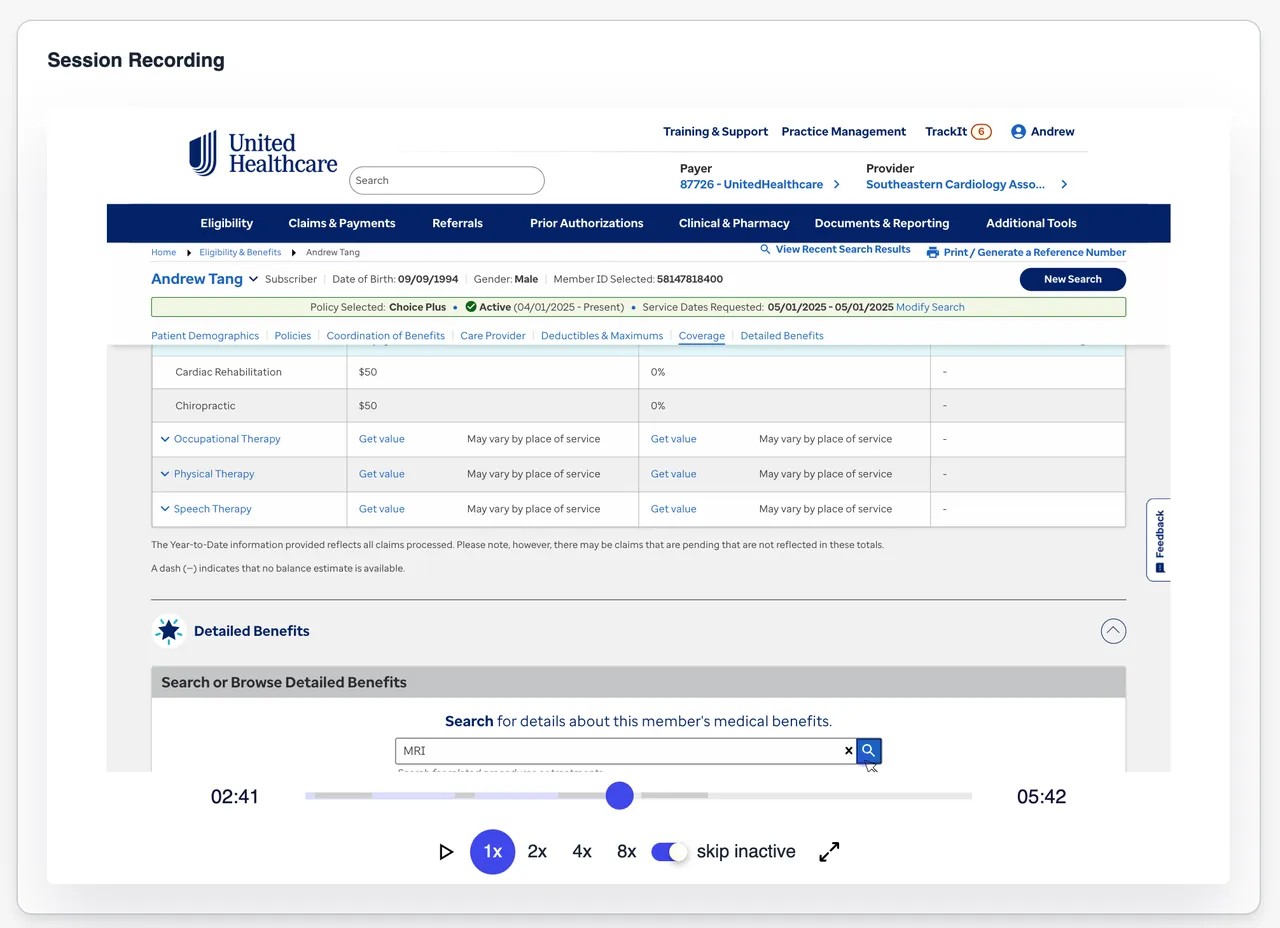The image size is (1280, 928).
Task: Open Training & Support link
Action: tap(716, 132)
